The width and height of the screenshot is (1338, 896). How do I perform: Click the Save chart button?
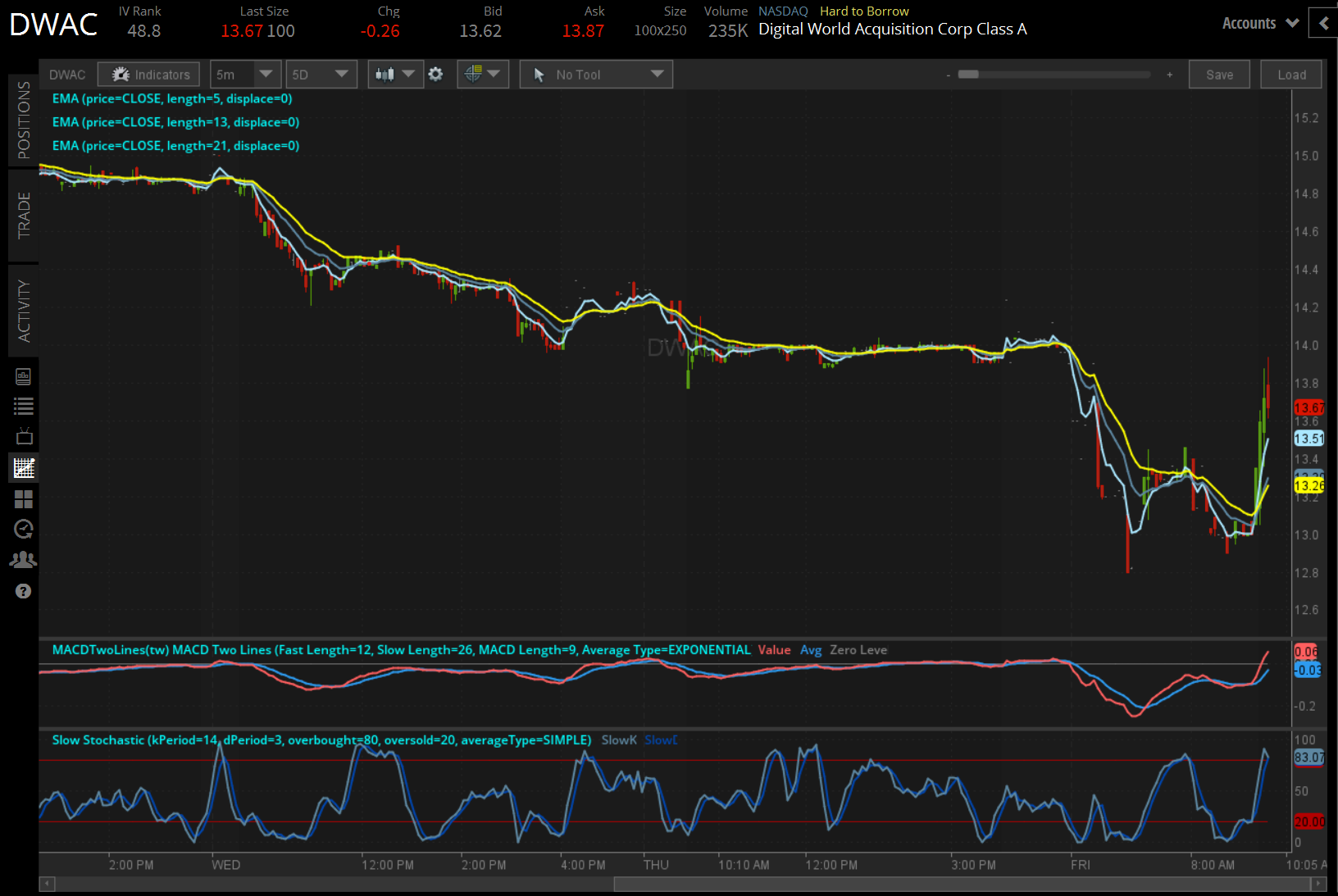point(1219,75)
